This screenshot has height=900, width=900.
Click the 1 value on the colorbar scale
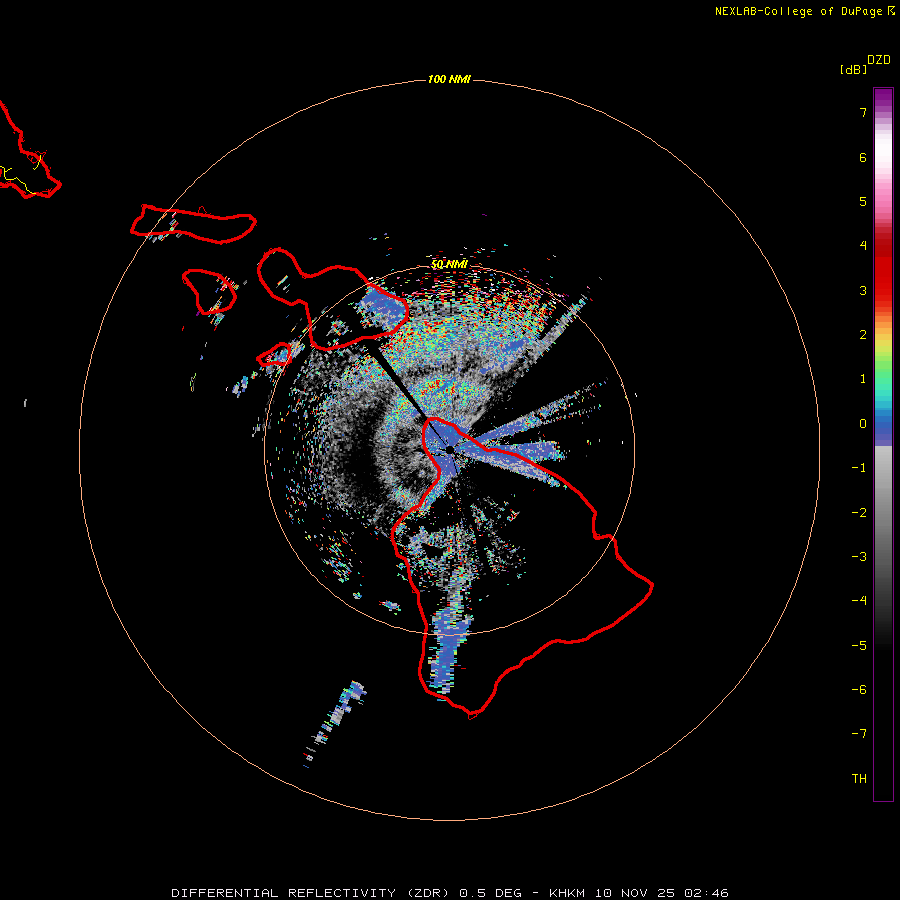(863, 379)
